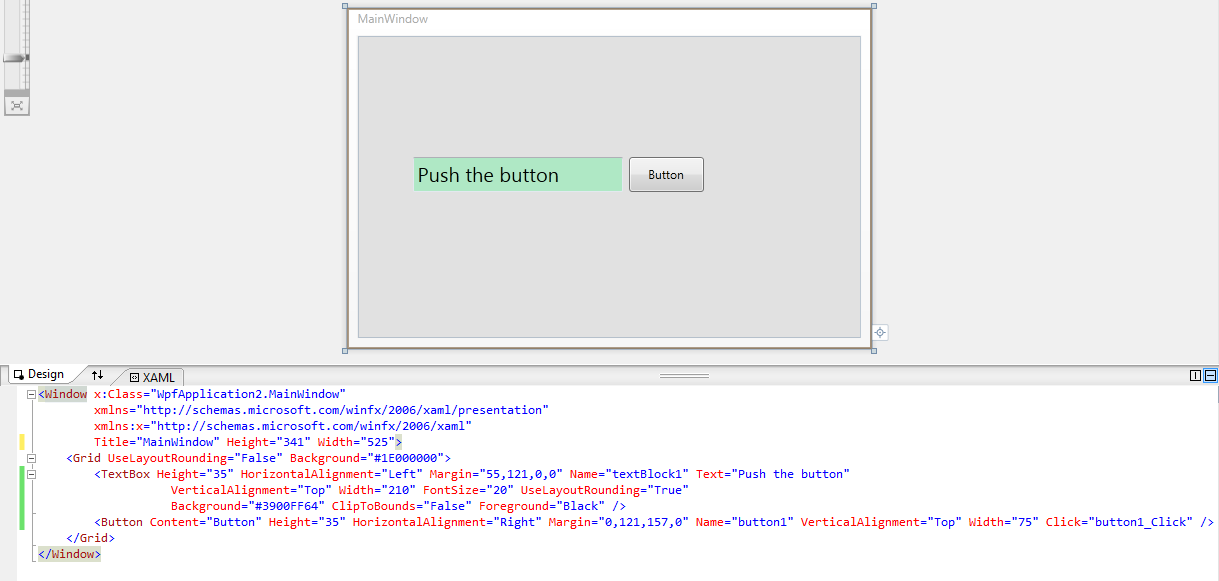Select the horizontal split view icon

click(x=1209, y=374)
